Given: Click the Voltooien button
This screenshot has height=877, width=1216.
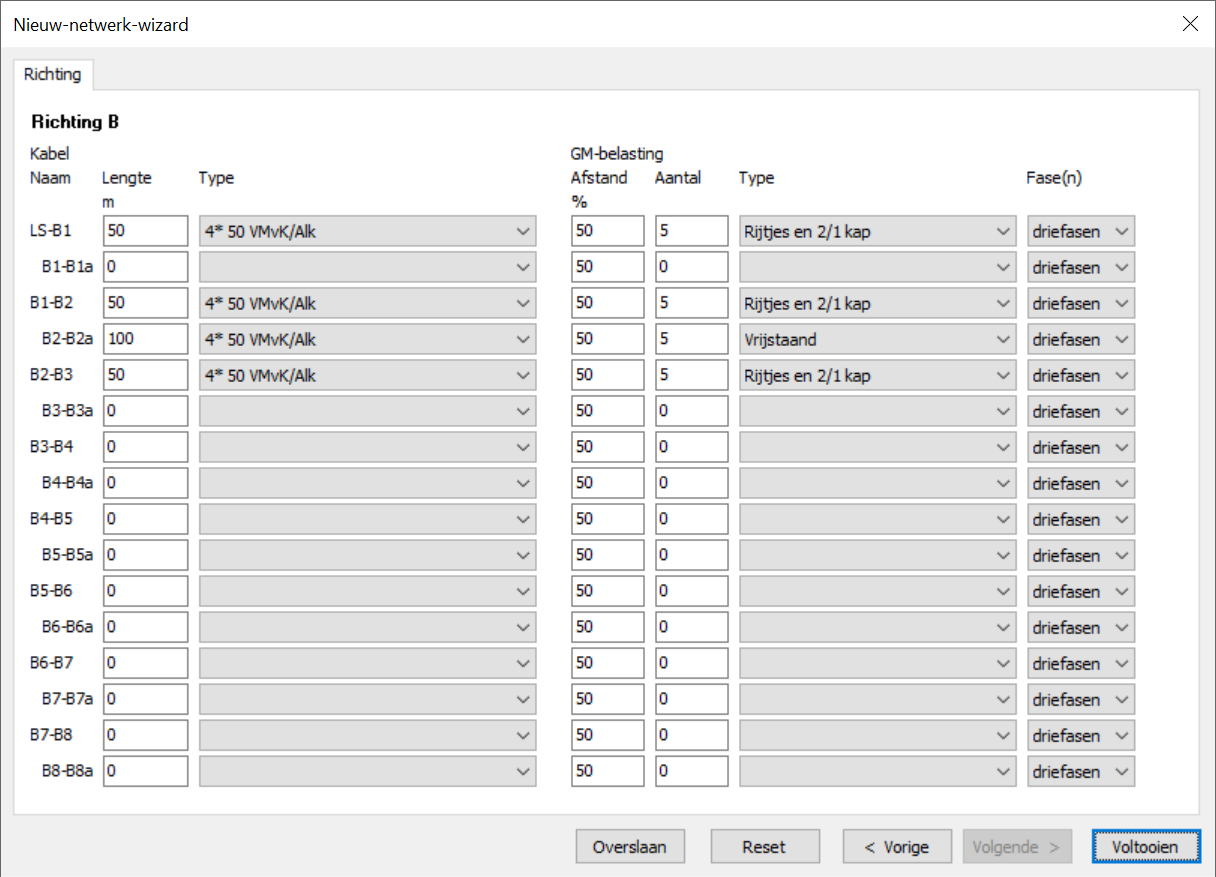Looking at the screenshot, I should coord(1145,847).
